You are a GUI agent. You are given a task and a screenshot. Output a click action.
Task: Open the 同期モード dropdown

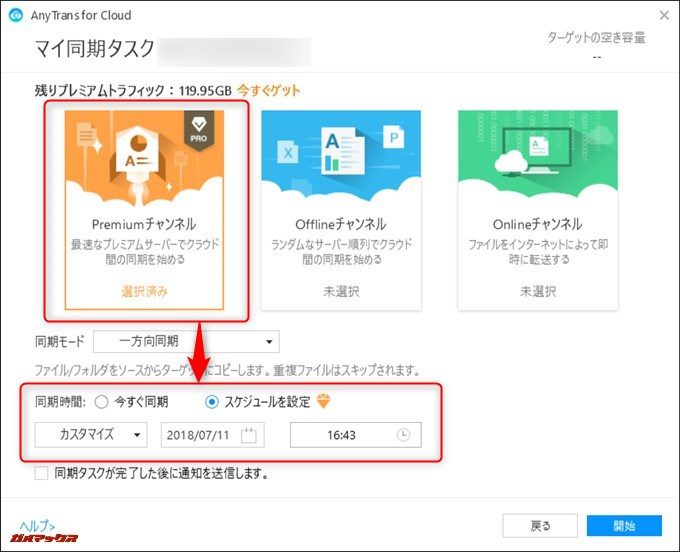pos(186,342)
